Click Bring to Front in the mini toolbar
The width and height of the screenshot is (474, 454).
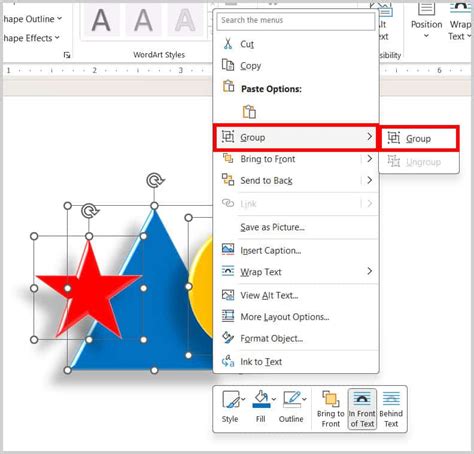click(331, 409)
